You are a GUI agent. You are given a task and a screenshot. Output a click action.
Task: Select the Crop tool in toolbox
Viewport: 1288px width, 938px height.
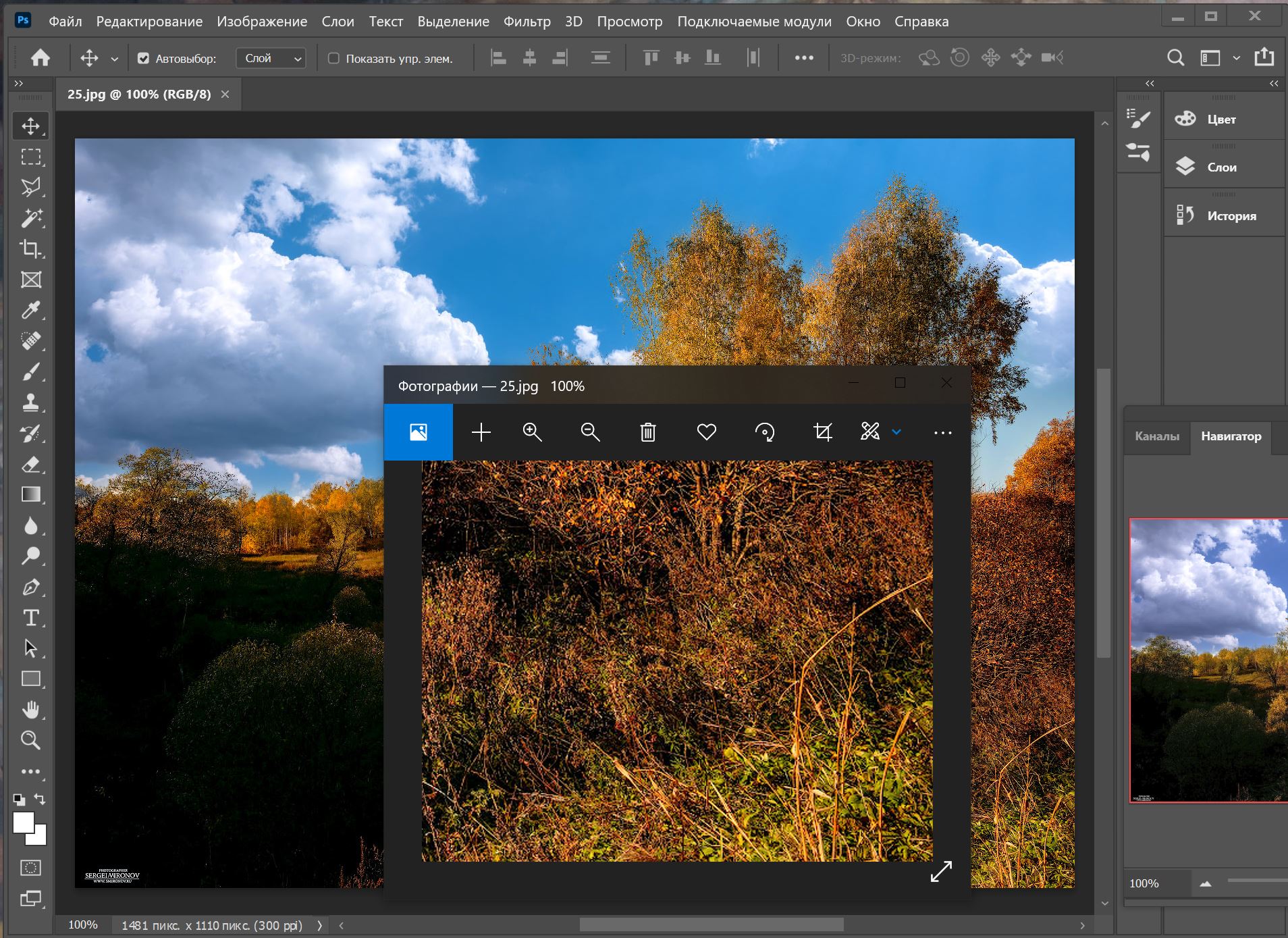tap(30, 249)
